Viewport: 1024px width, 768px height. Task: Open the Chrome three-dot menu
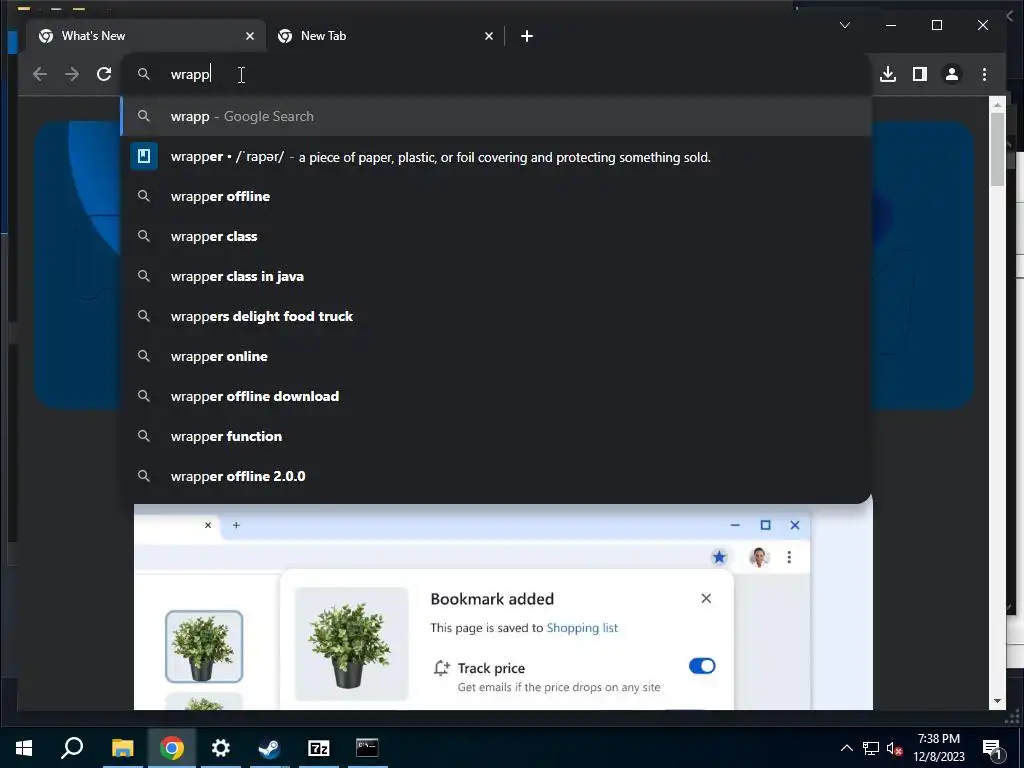click(984, 74)
